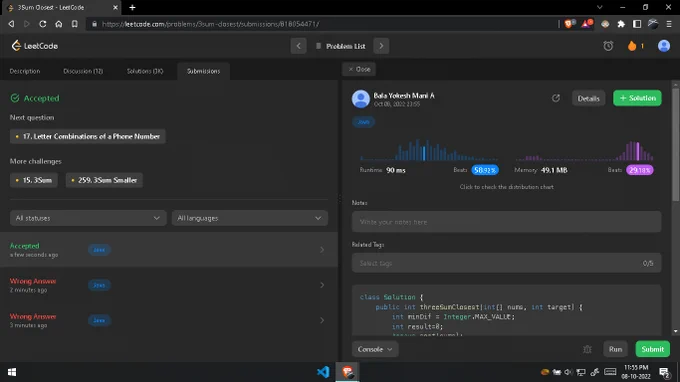Image resolution: width=680 pixels, height=382 pixels.
Task: Toggle the browser sidebar panel
Action: [x=637, y=24]
